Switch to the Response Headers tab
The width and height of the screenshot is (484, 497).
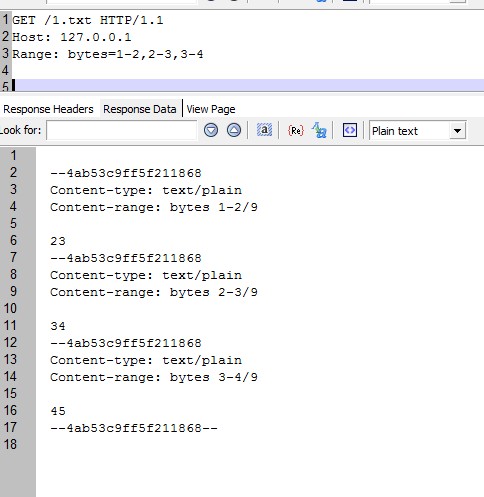pyautogui.click(x=48, y=109)
